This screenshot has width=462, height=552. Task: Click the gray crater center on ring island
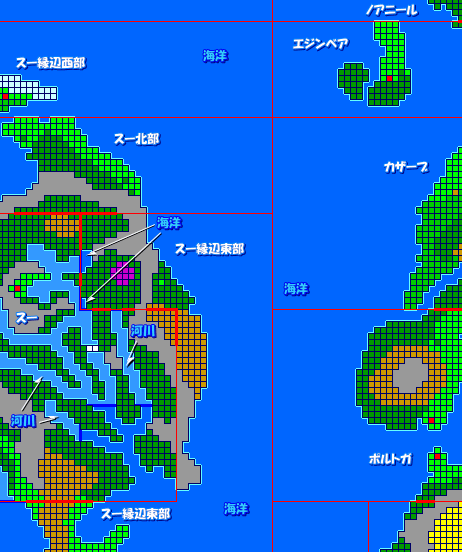tap(410, 376)
